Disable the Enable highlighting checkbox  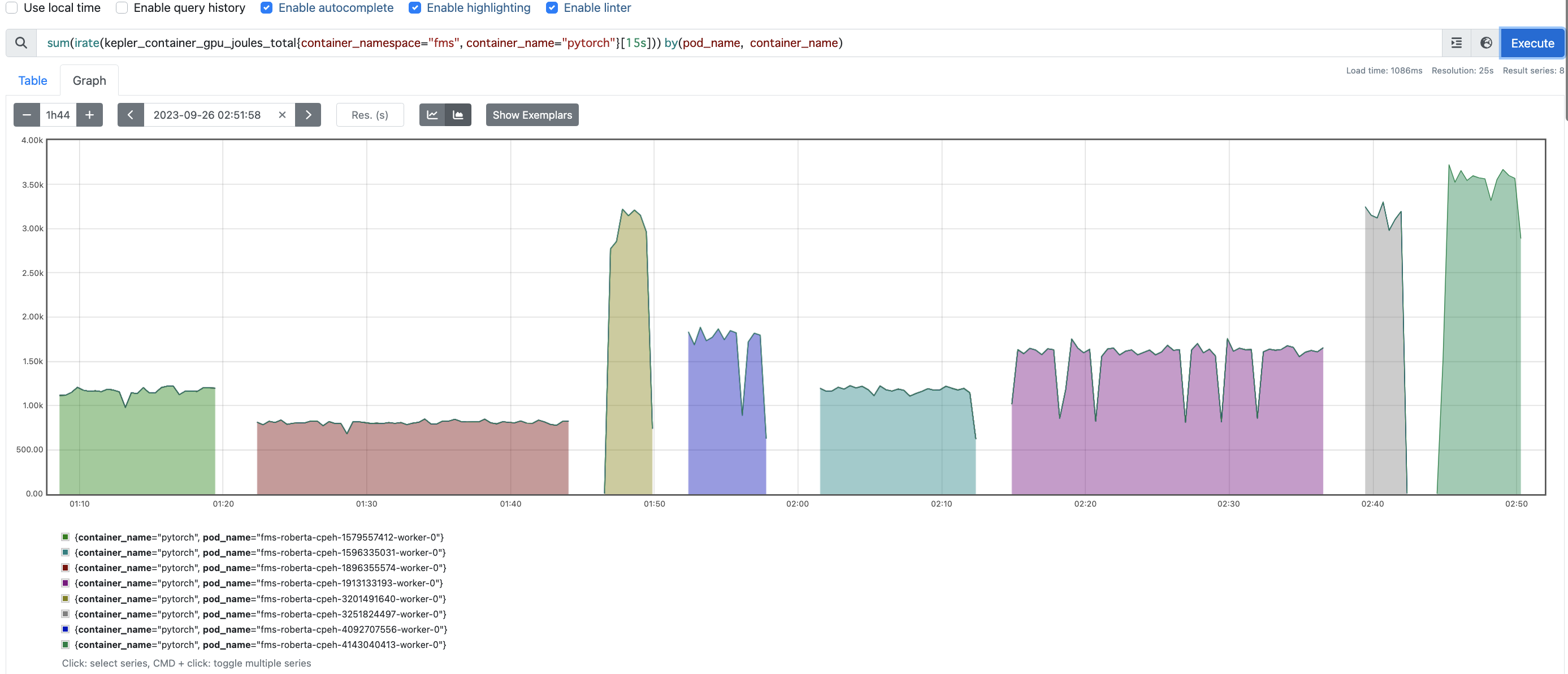tap(414, 7)
